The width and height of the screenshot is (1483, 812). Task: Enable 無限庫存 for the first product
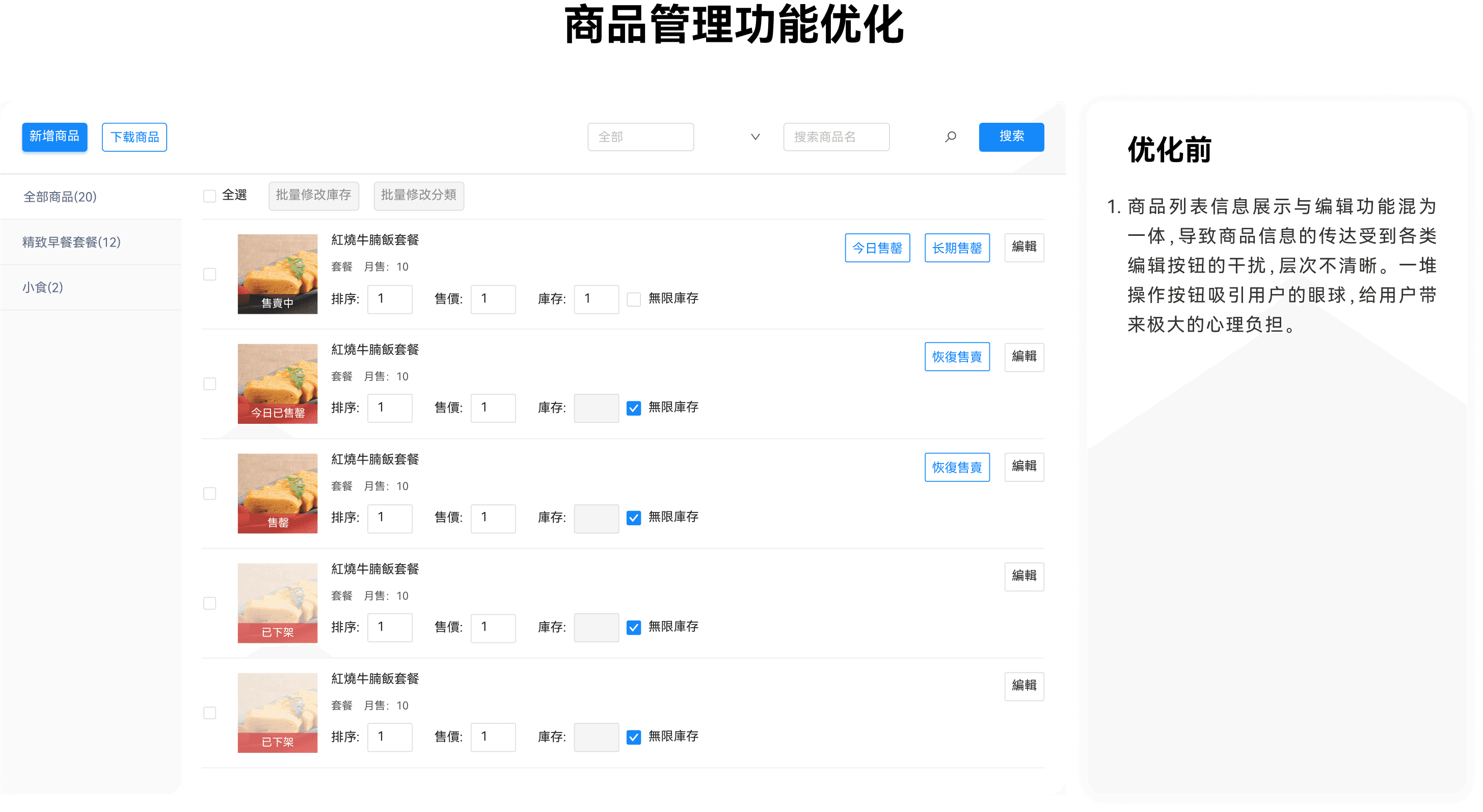(x=633, y=299)
